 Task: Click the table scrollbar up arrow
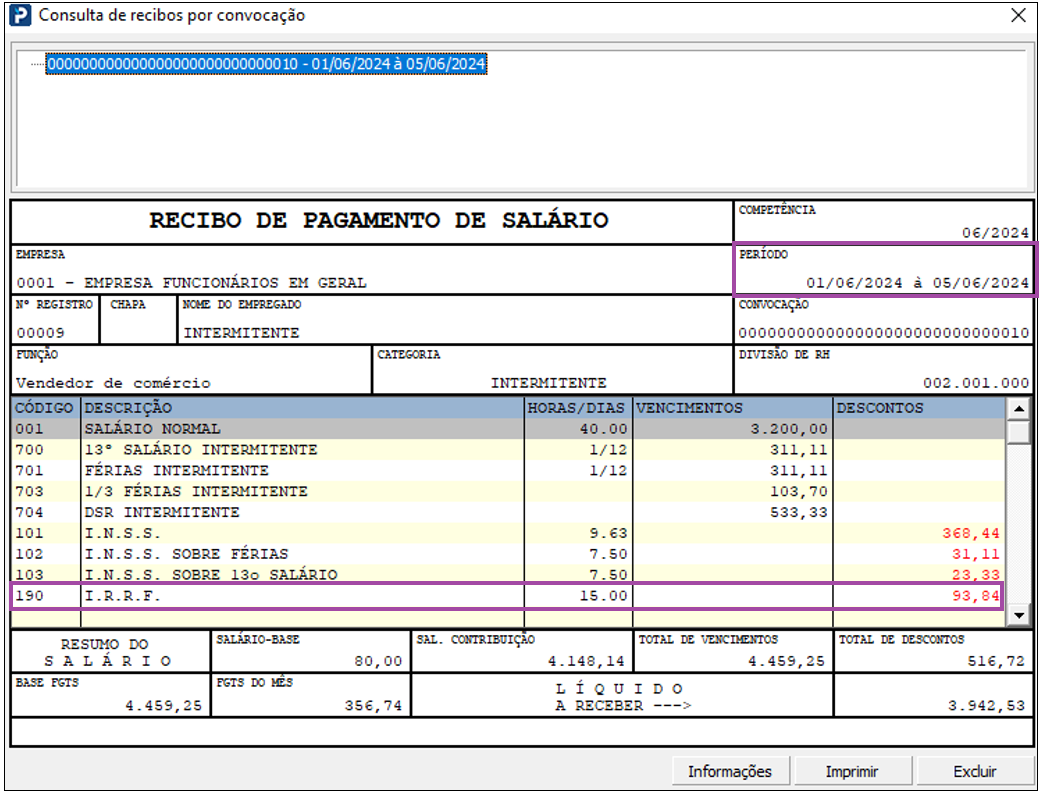pos(1019,408)
